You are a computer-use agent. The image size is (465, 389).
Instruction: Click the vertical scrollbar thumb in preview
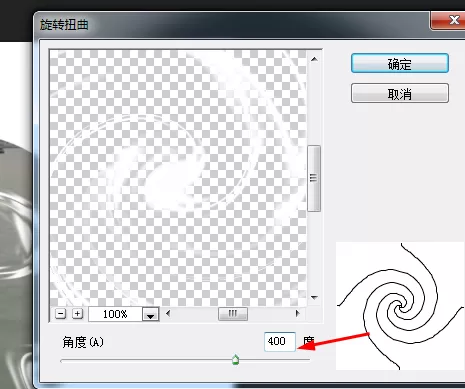314,178
